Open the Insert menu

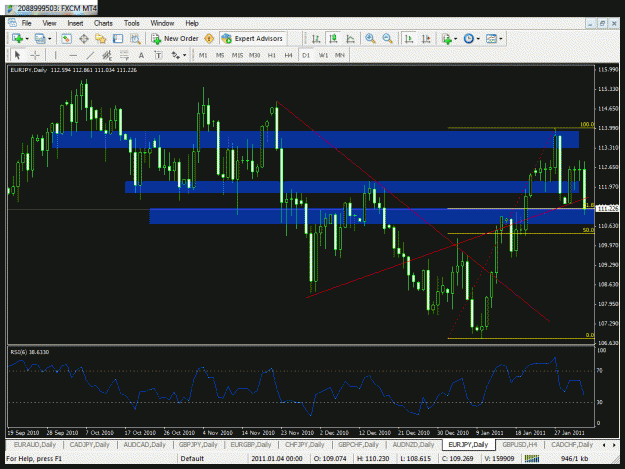(x=75, y=23)
